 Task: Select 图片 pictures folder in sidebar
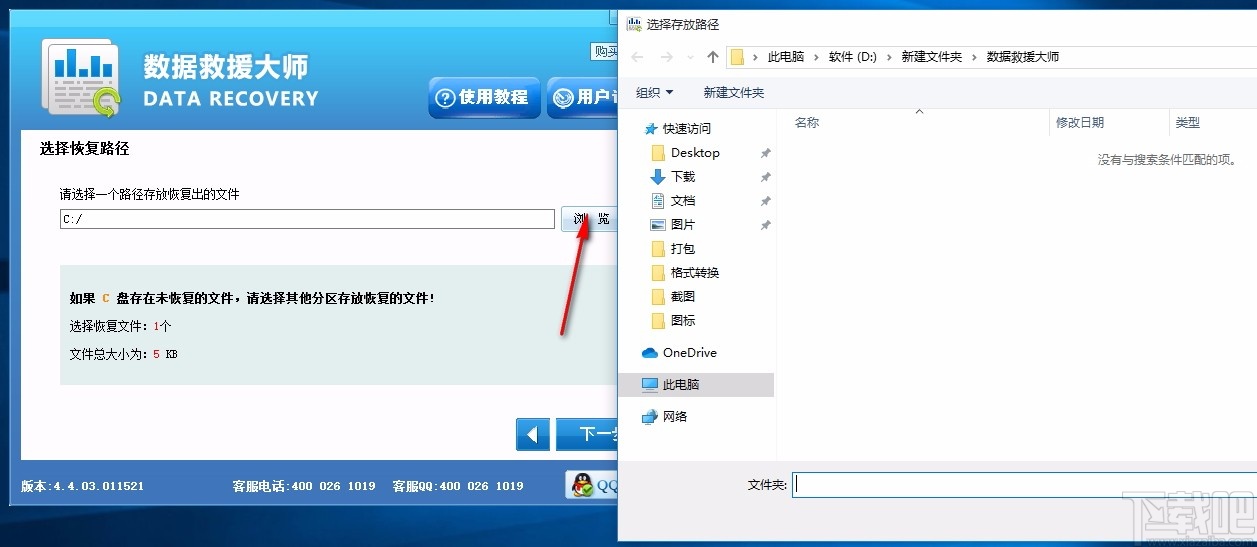pyautogui.click(x=683, y=224)
